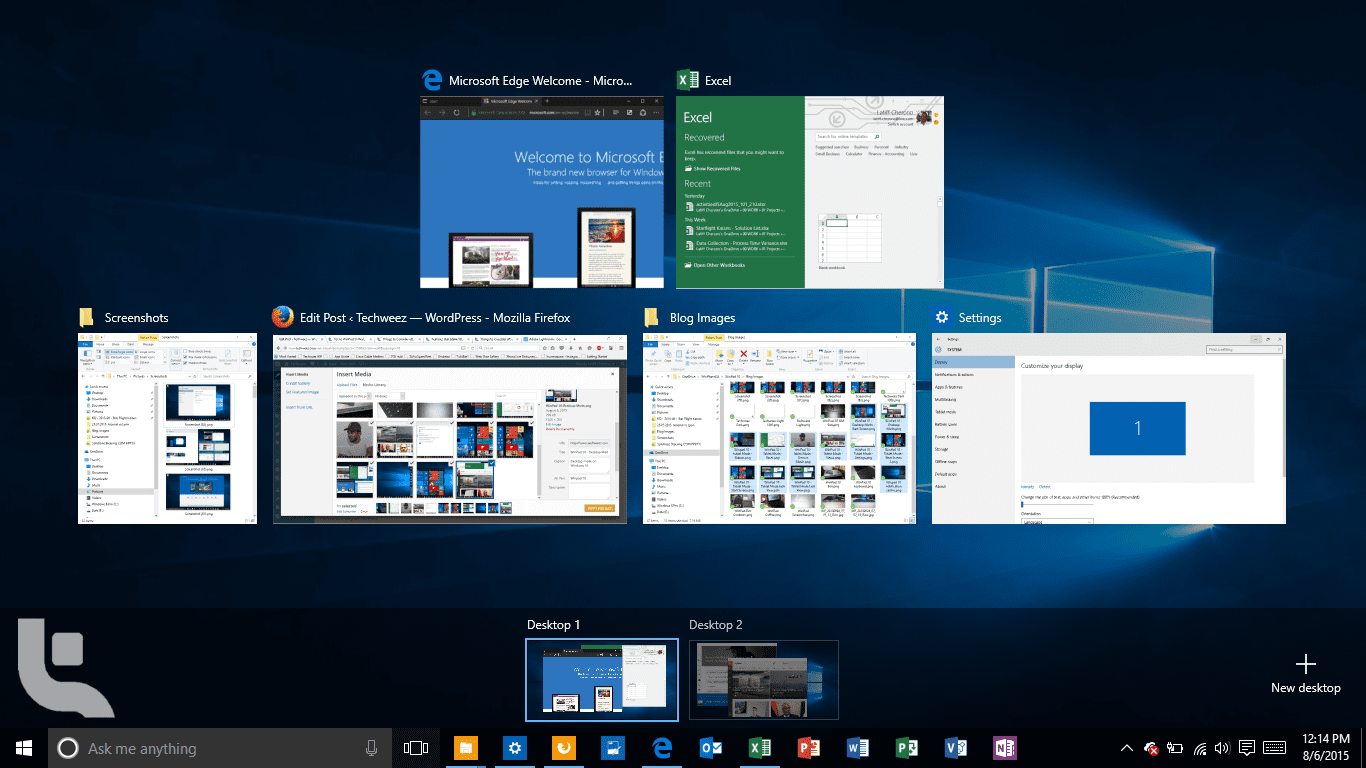Click the Cortana microphone icon
Screen dimensions: 1366x768
372,748
